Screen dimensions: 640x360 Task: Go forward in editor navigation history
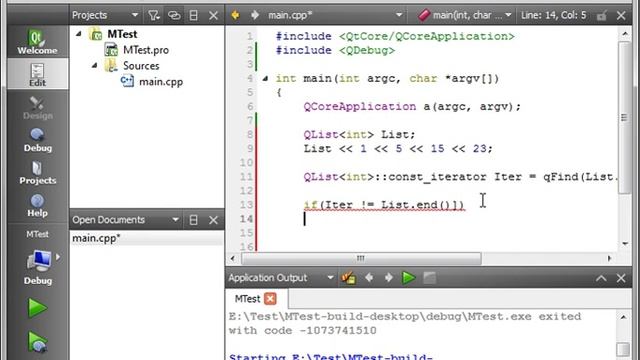pyautogui.click(x=255, y=16)
